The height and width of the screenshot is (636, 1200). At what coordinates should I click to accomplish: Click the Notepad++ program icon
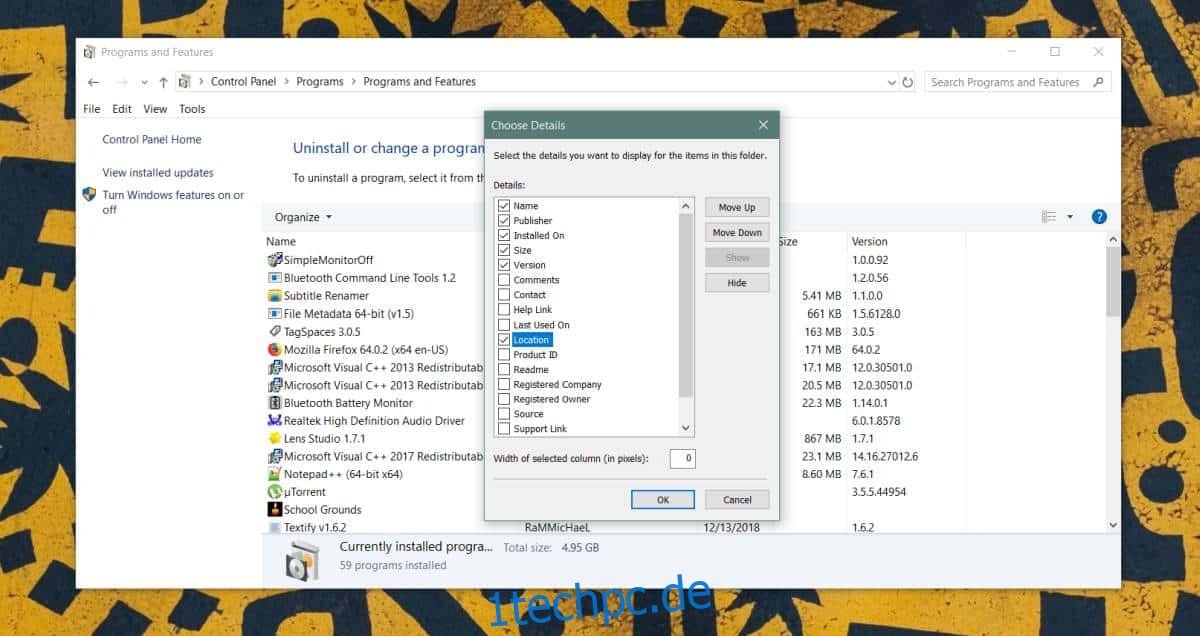(275, 474)
